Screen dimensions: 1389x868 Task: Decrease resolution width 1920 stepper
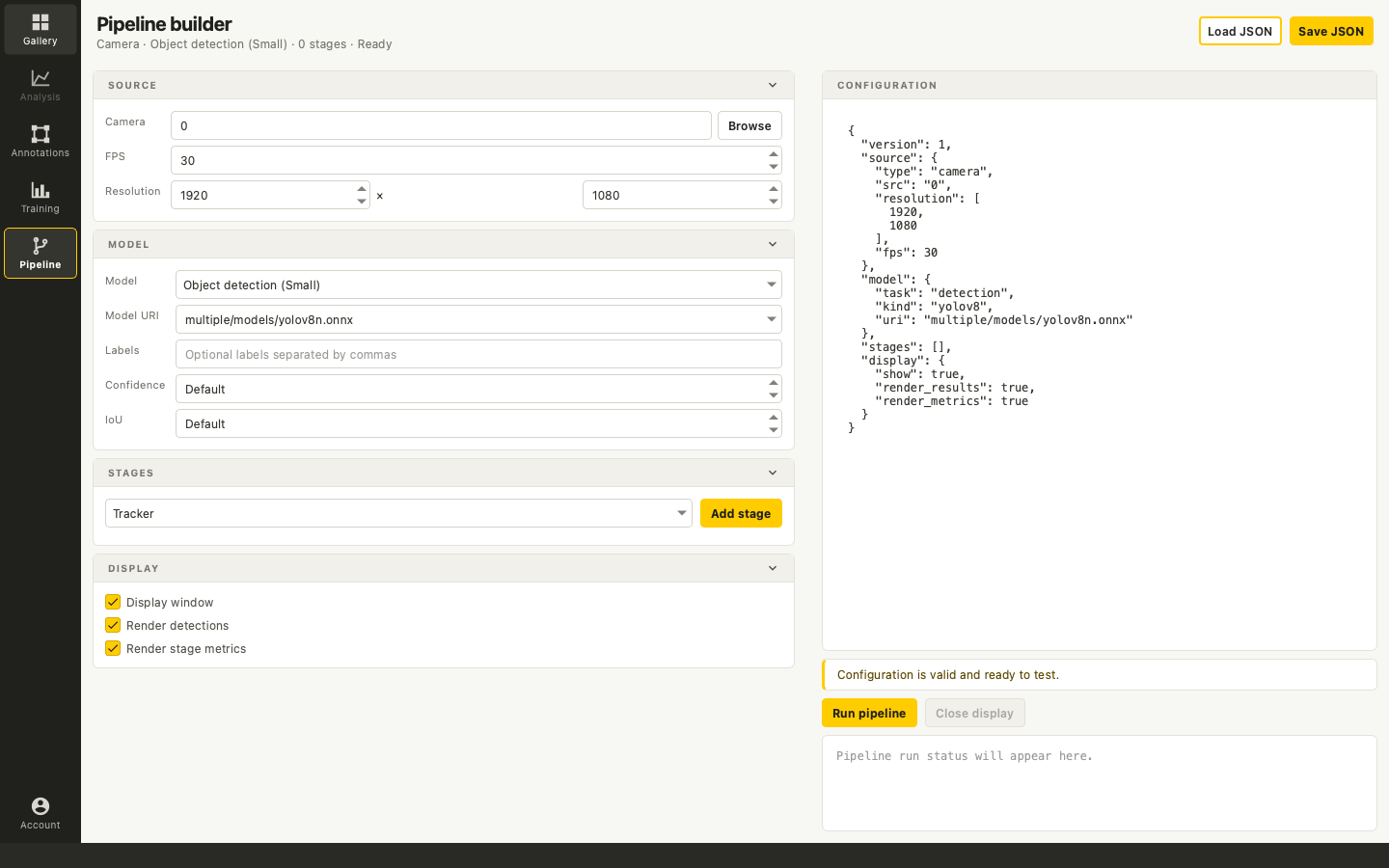[x=362, y=202]
